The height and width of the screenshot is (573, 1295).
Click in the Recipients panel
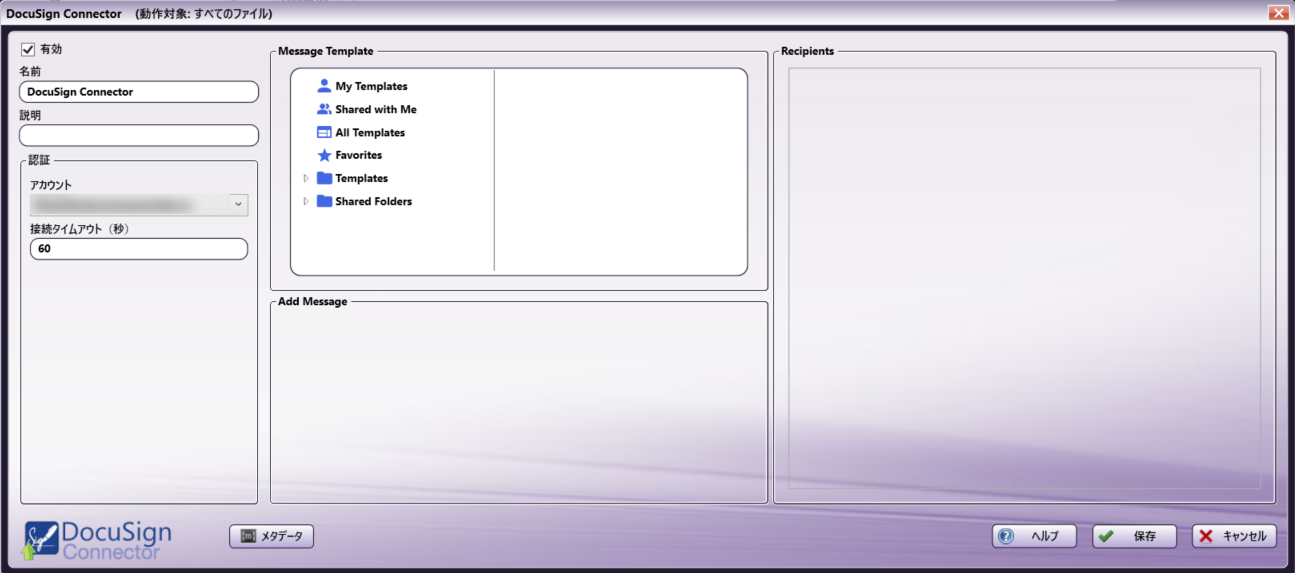click(x=1024, y=278)
